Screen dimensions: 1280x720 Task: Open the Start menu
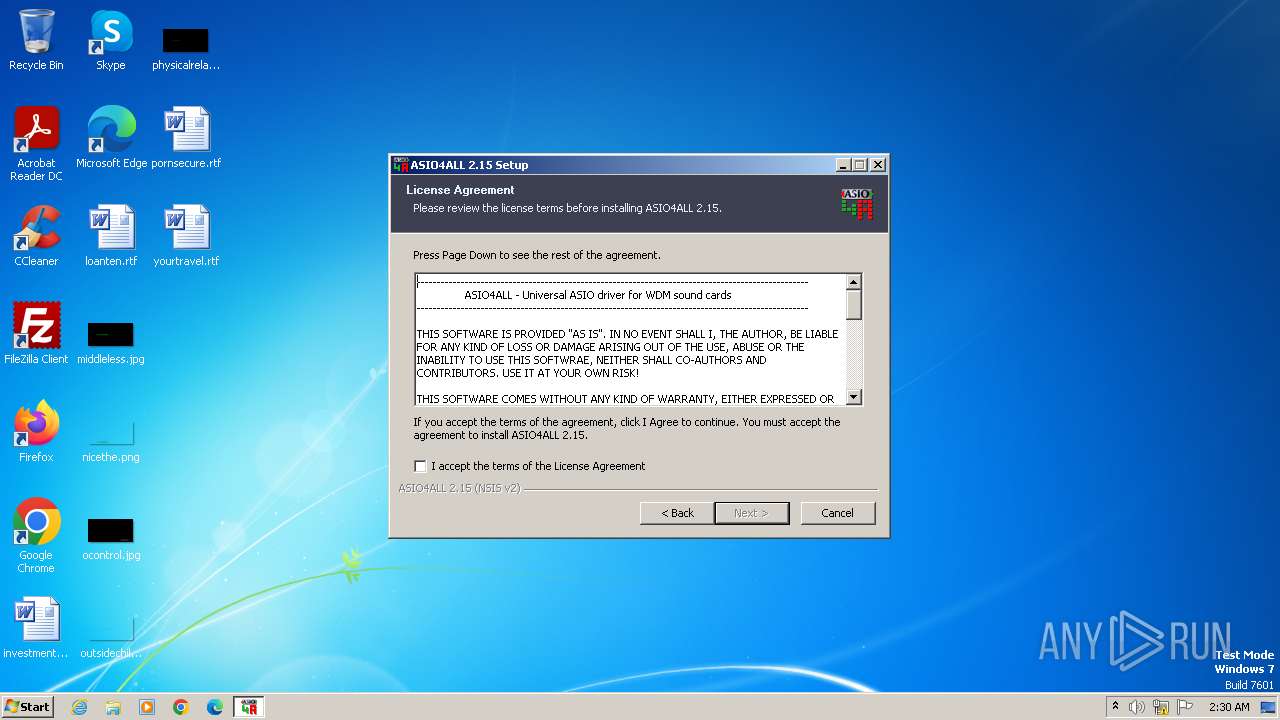coord(27,707)
